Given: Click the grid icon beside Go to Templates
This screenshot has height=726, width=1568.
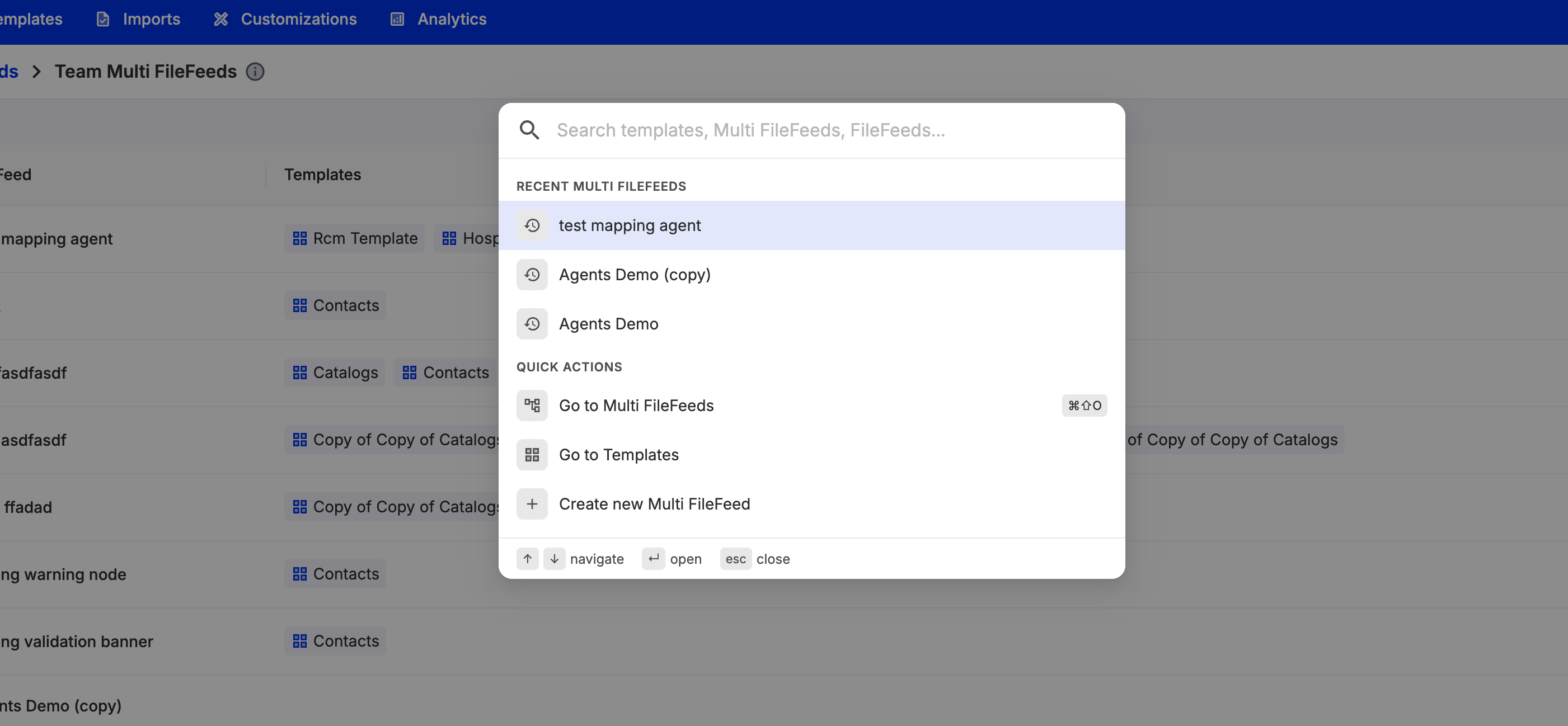Looking at the screenshot, I should (x=532, y=455).
